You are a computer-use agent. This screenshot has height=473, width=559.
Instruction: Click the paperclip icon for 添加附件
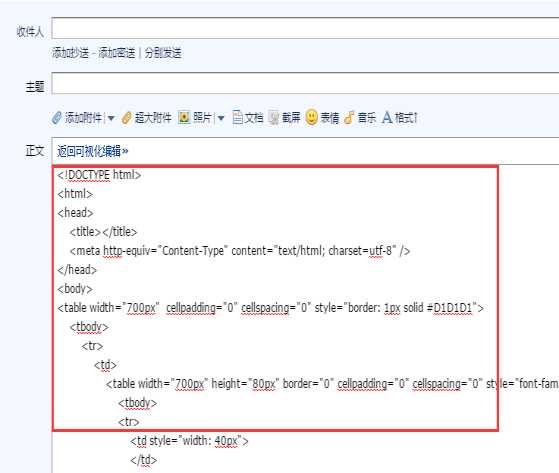tap(57, 118)
